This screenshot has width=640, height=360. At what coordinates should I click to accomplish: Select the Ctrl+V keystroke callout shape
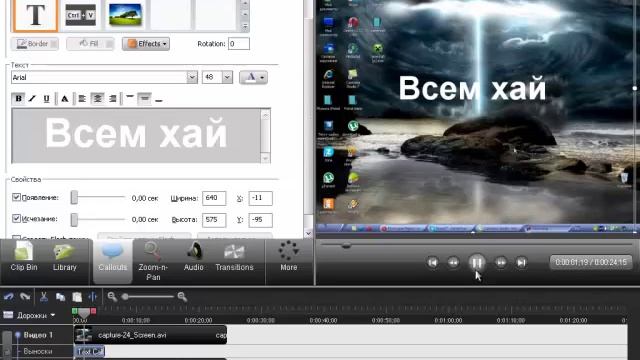[x=80, y=15]
